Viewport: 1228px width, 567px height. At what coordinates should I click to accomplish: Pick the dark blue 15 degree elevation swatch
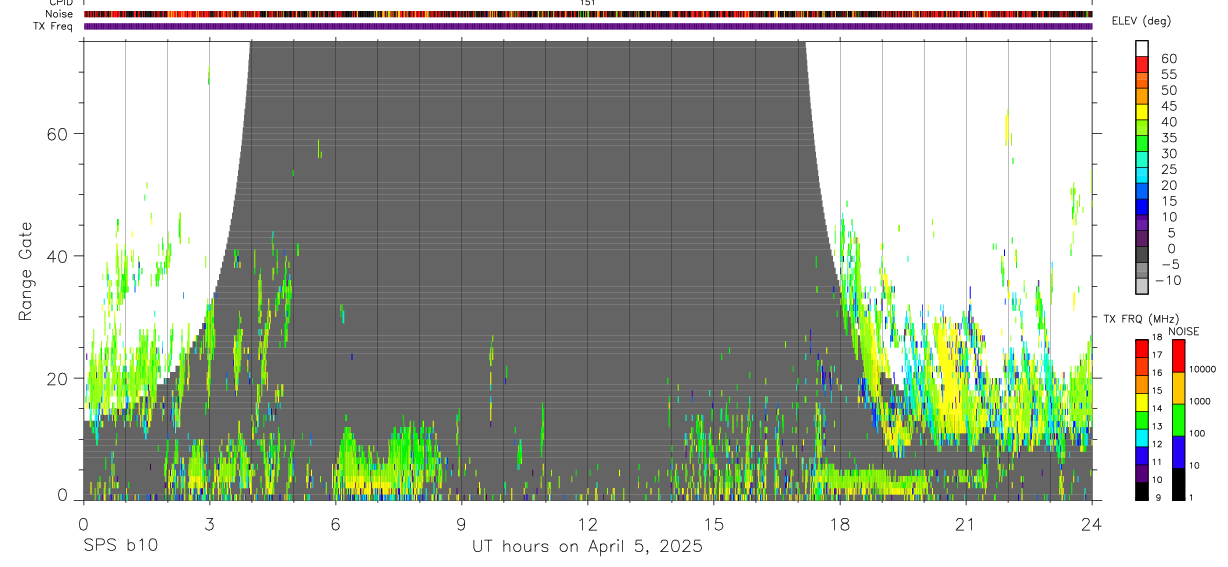[1142, 208]
